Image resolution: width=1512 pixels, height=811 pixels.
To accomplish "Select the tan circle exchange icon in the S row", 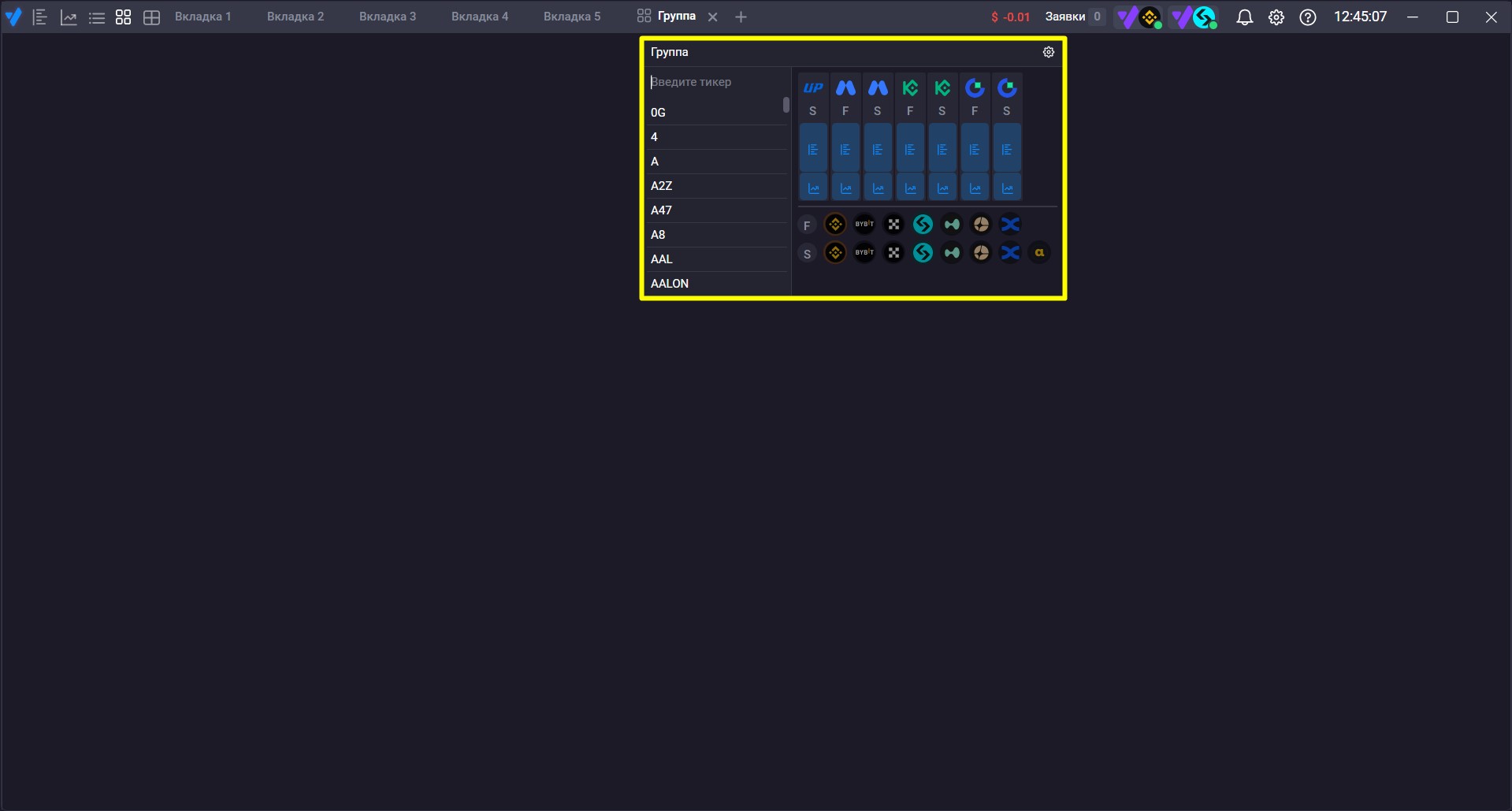I will pyautogui.click(x=981, y=253).
